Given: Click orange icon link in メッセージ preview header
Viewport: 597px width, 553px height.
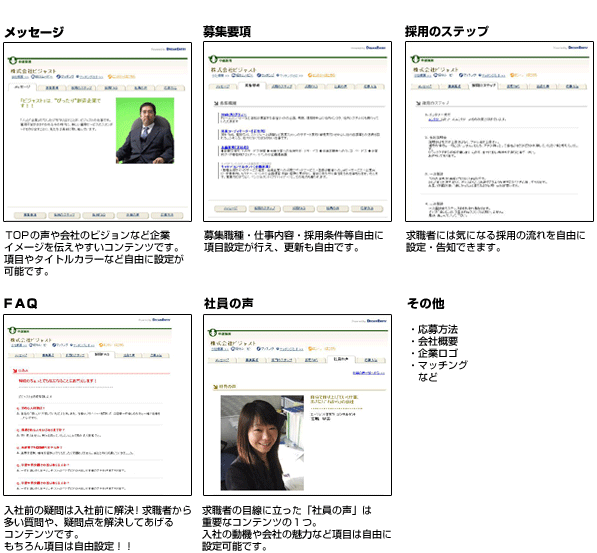Looking at the screenshot, I should point(121,77).
